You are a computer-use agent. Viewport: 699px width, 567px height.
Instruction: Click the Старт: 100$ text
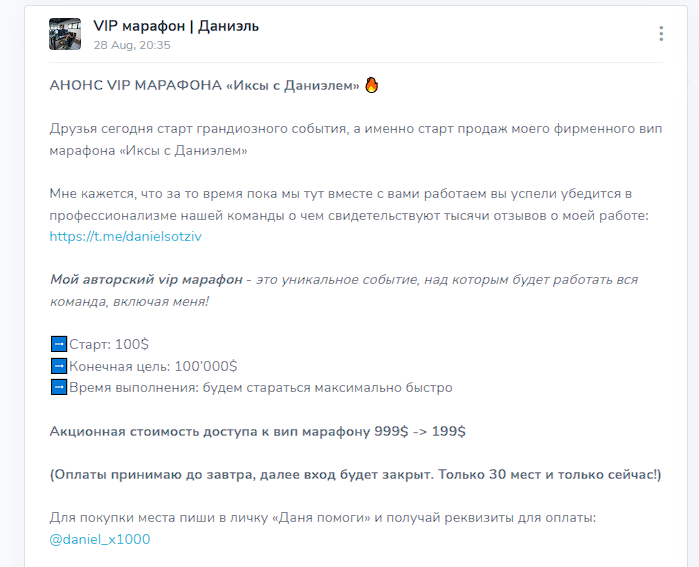(109, 344)
